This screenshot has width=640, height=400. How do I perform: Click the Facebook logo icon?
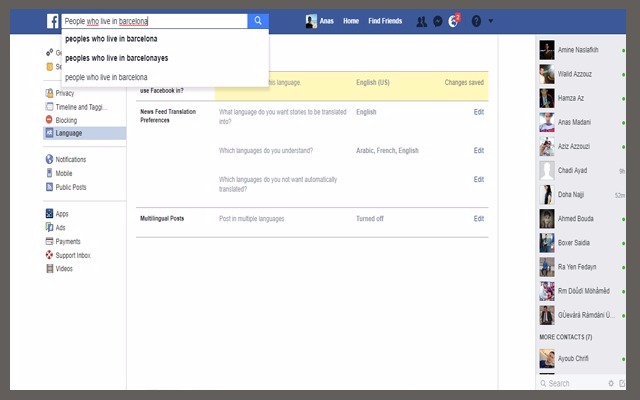point(52,20)
